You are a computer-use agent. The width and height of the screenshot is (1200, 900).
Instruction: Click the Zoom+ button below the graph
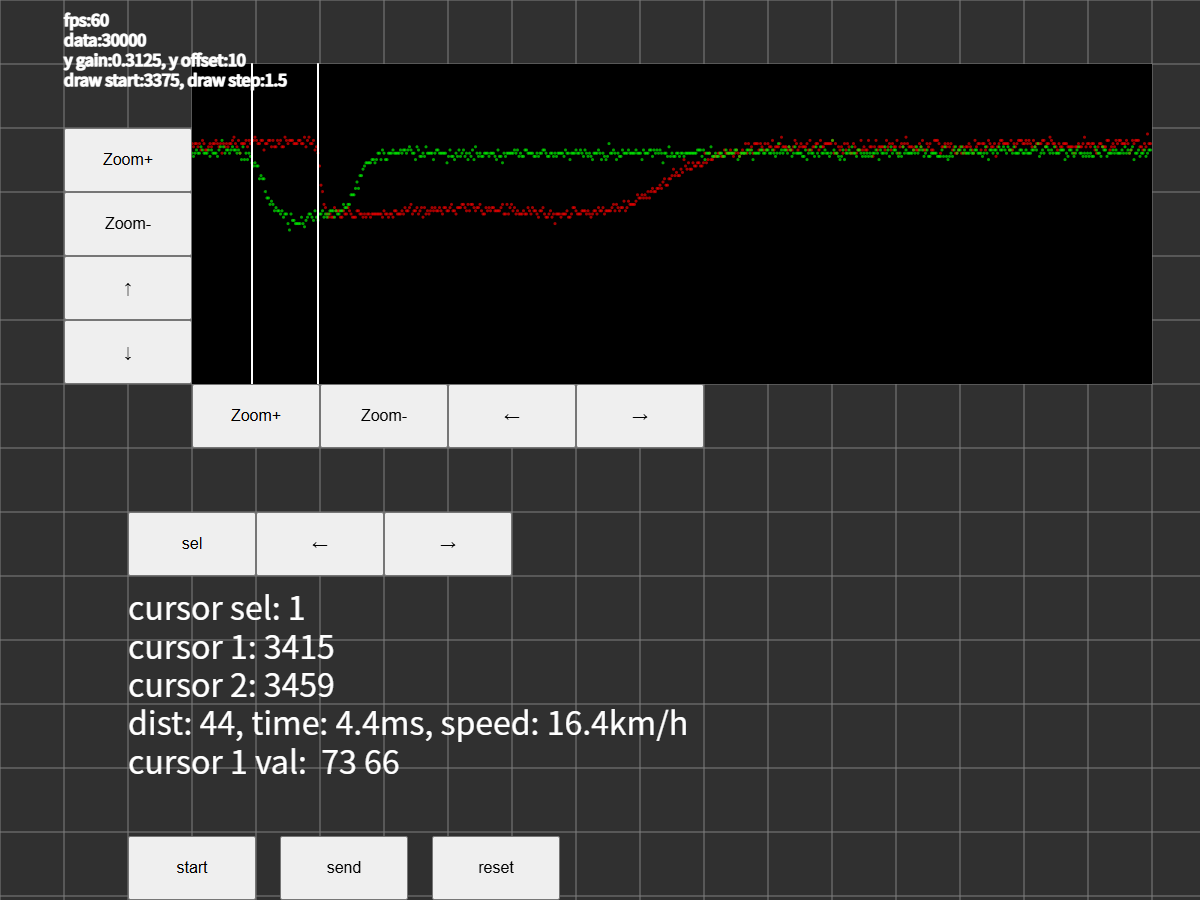[256, 416]
